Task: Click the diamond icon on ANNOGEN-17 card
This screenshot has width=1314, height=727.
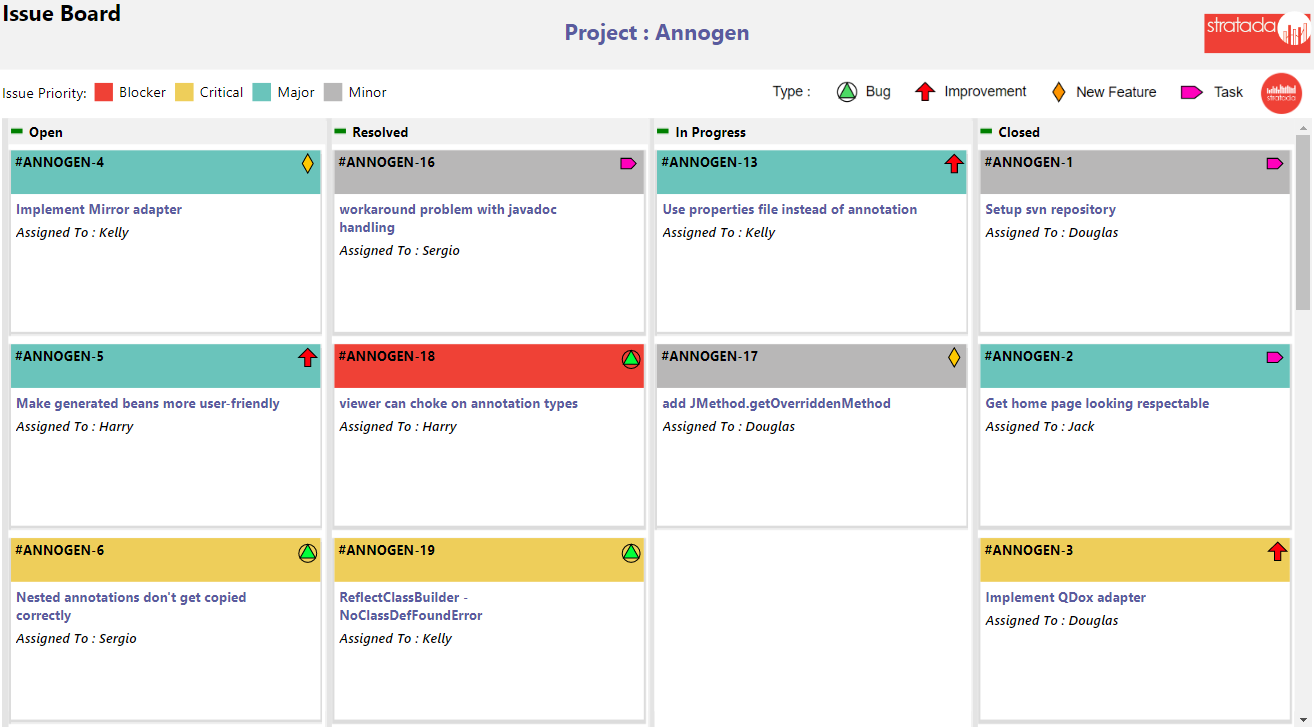Action: [x=954, y=357]
